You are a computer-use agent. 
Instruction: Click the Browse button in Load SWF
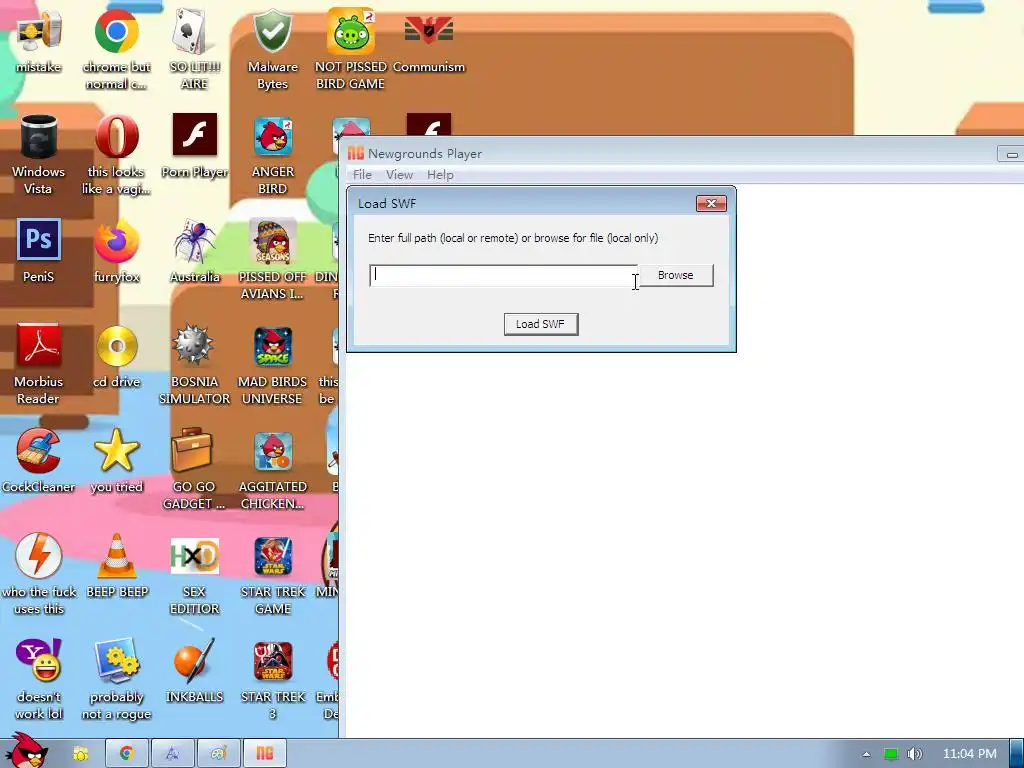[x=675, y=275]
